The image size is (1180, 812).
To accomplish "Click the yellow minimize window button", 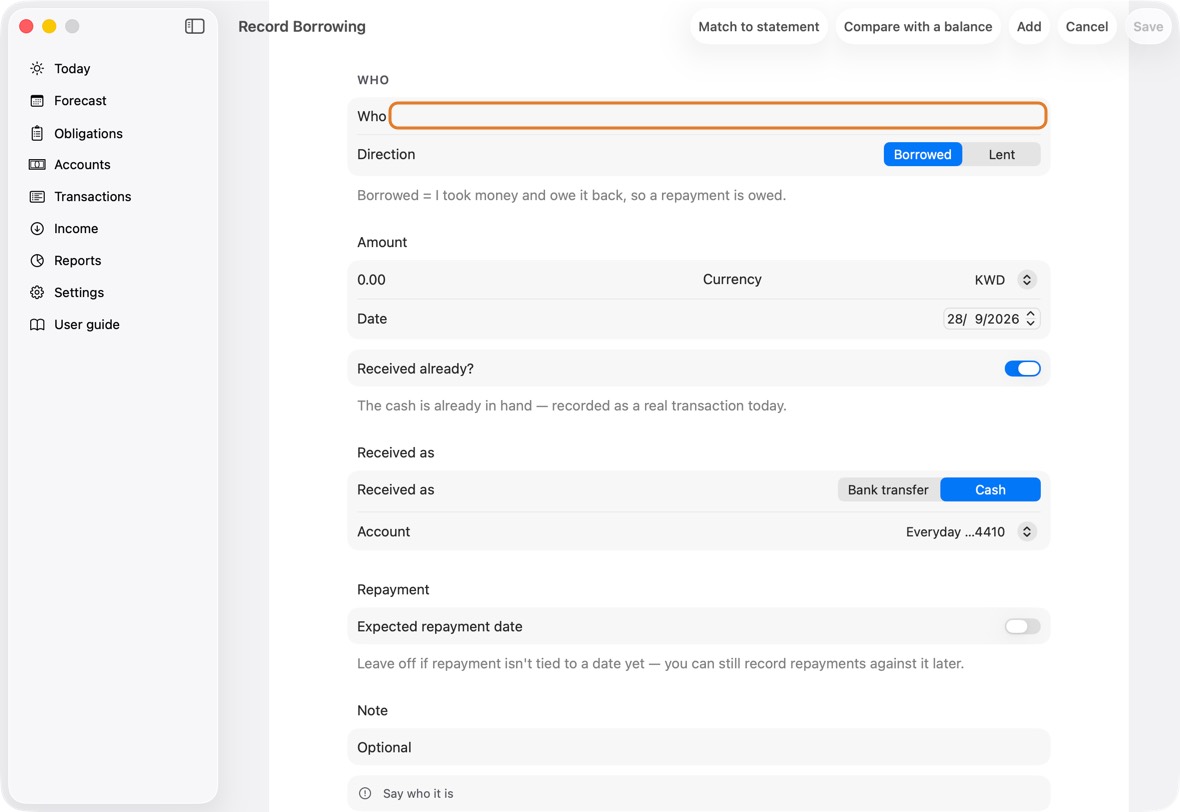I will pos(49,26).
